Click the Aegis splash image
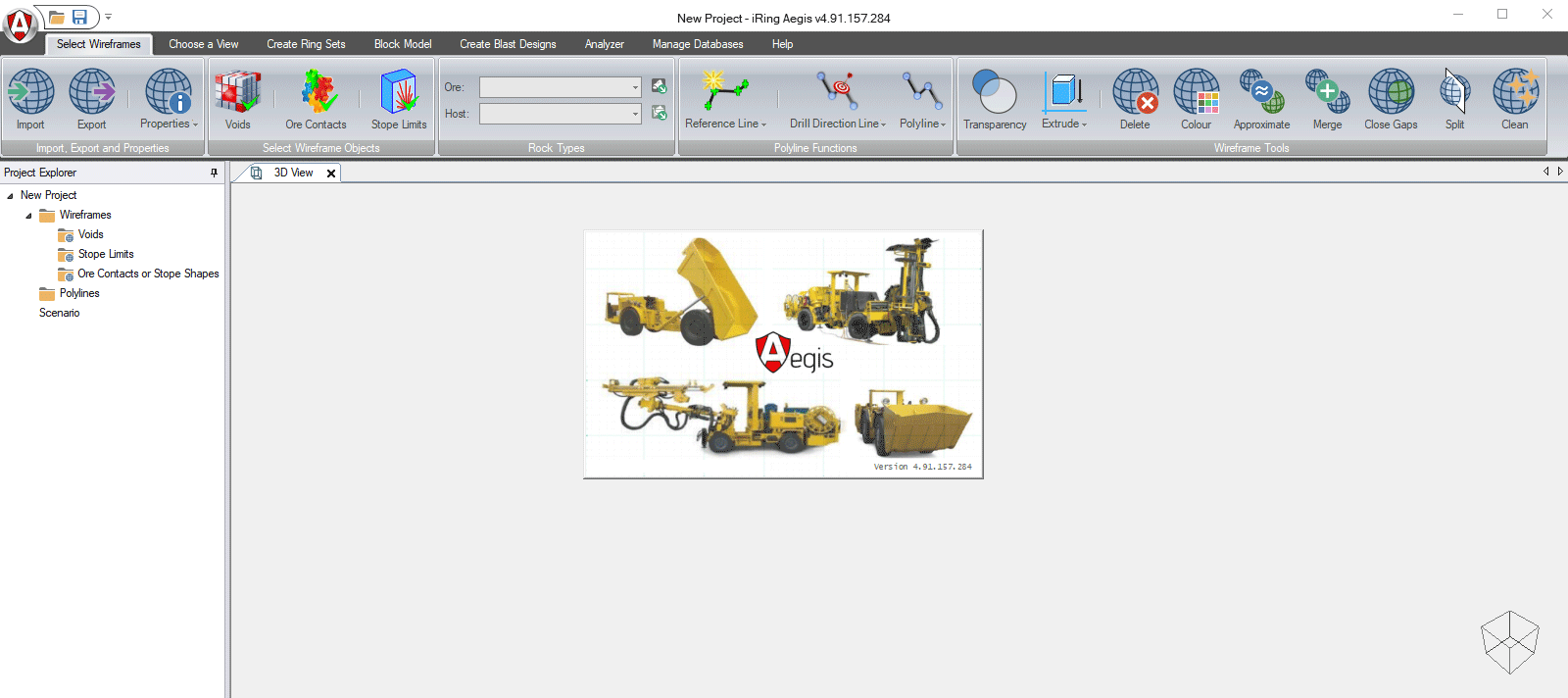Image resolution: width=1568 pixels, height=698 pixels. [783, 354]
